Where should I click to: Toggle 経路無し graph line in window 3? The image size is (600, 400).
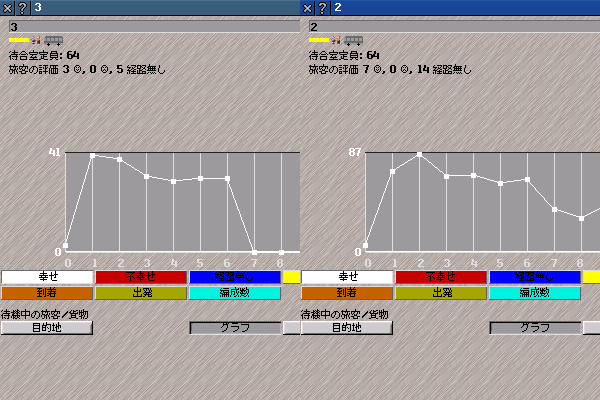235,277
